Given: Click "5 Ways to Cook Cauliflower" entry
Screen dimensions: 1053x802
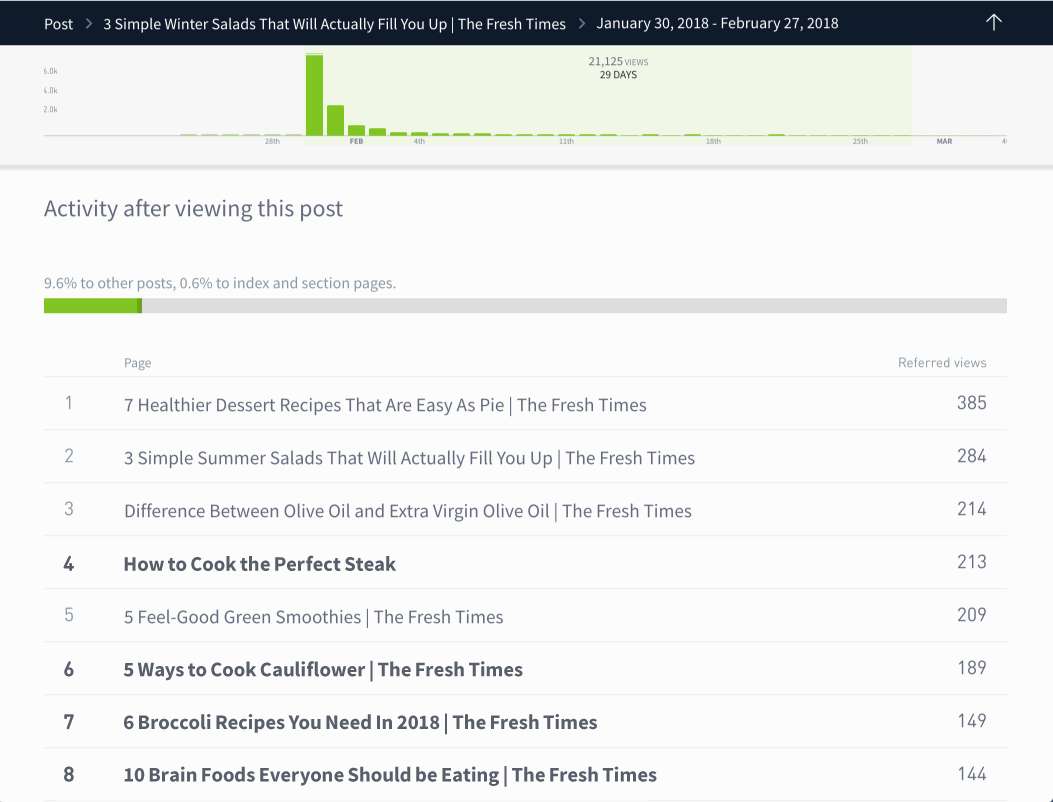Looking at the screenshot, I should [x=323, y=668].
